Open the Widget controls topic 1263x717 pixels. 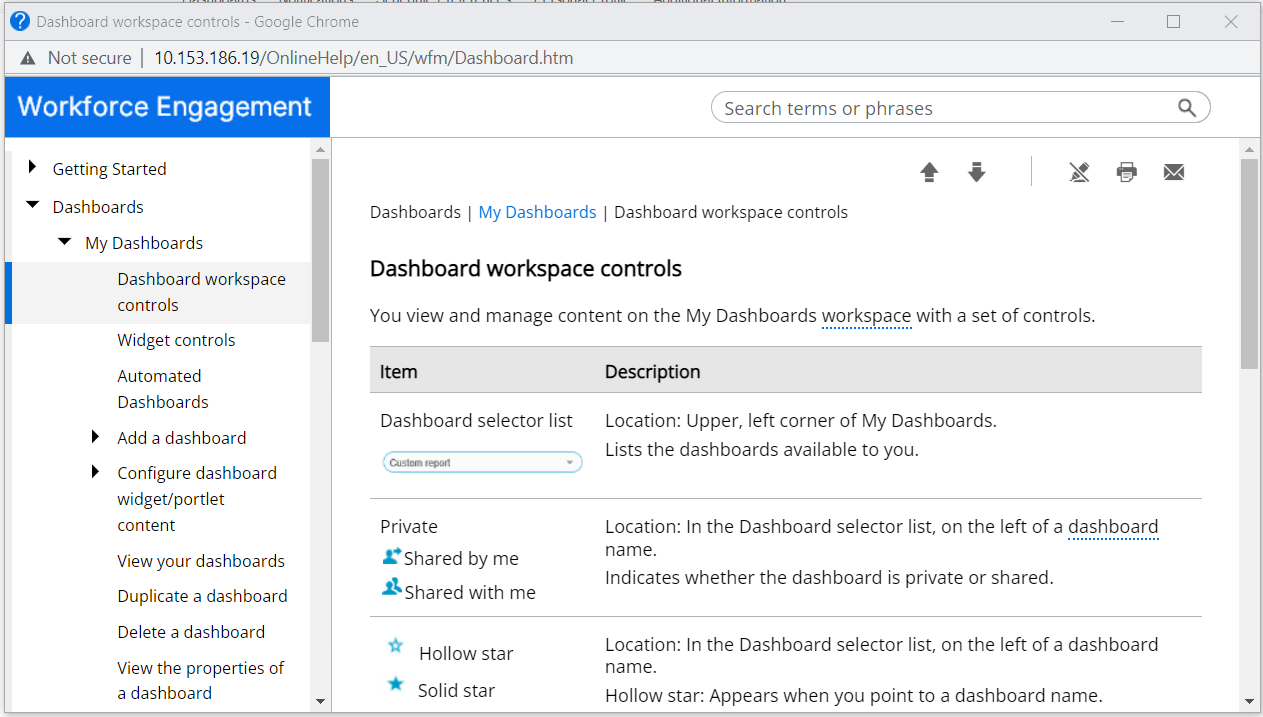coord(176,340)
